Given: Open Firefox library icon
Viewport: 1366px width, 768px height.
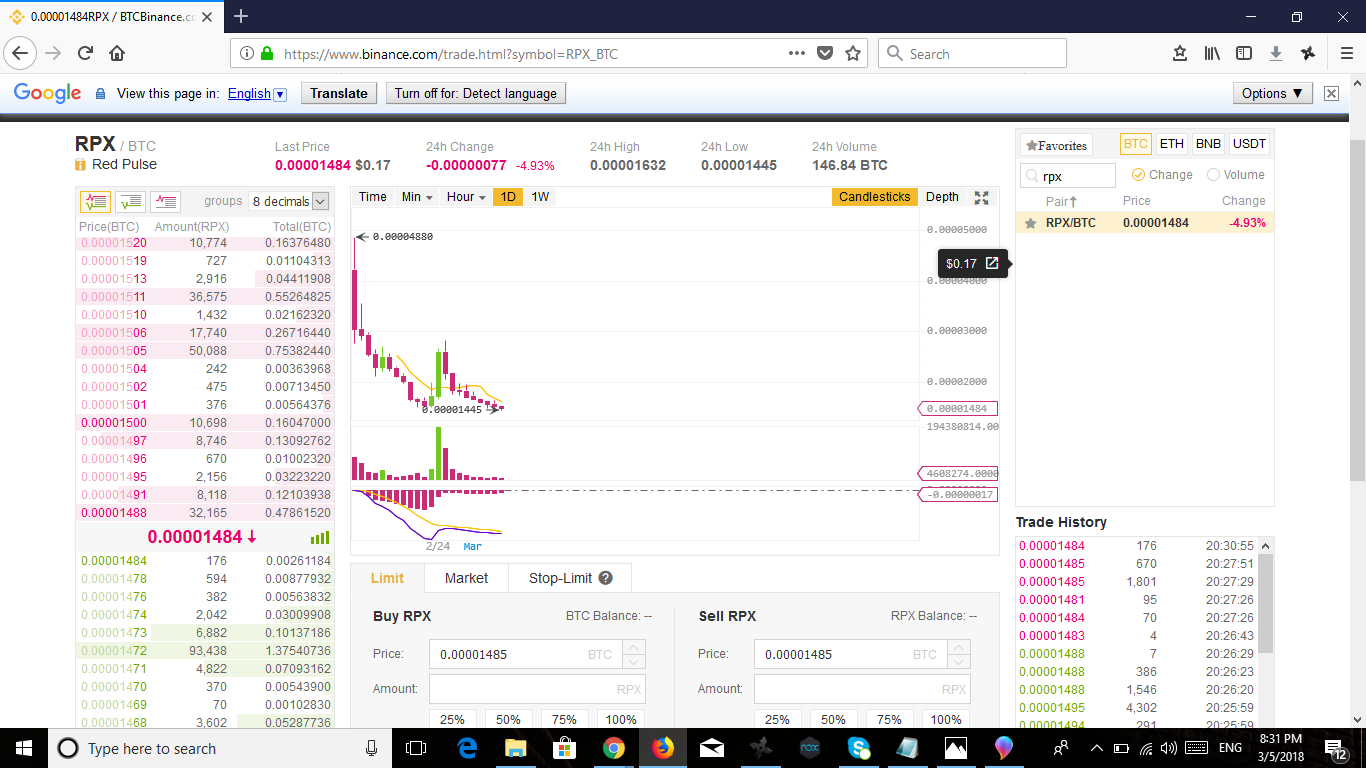Looking at the screenshot, I should tap(1212, 53).
